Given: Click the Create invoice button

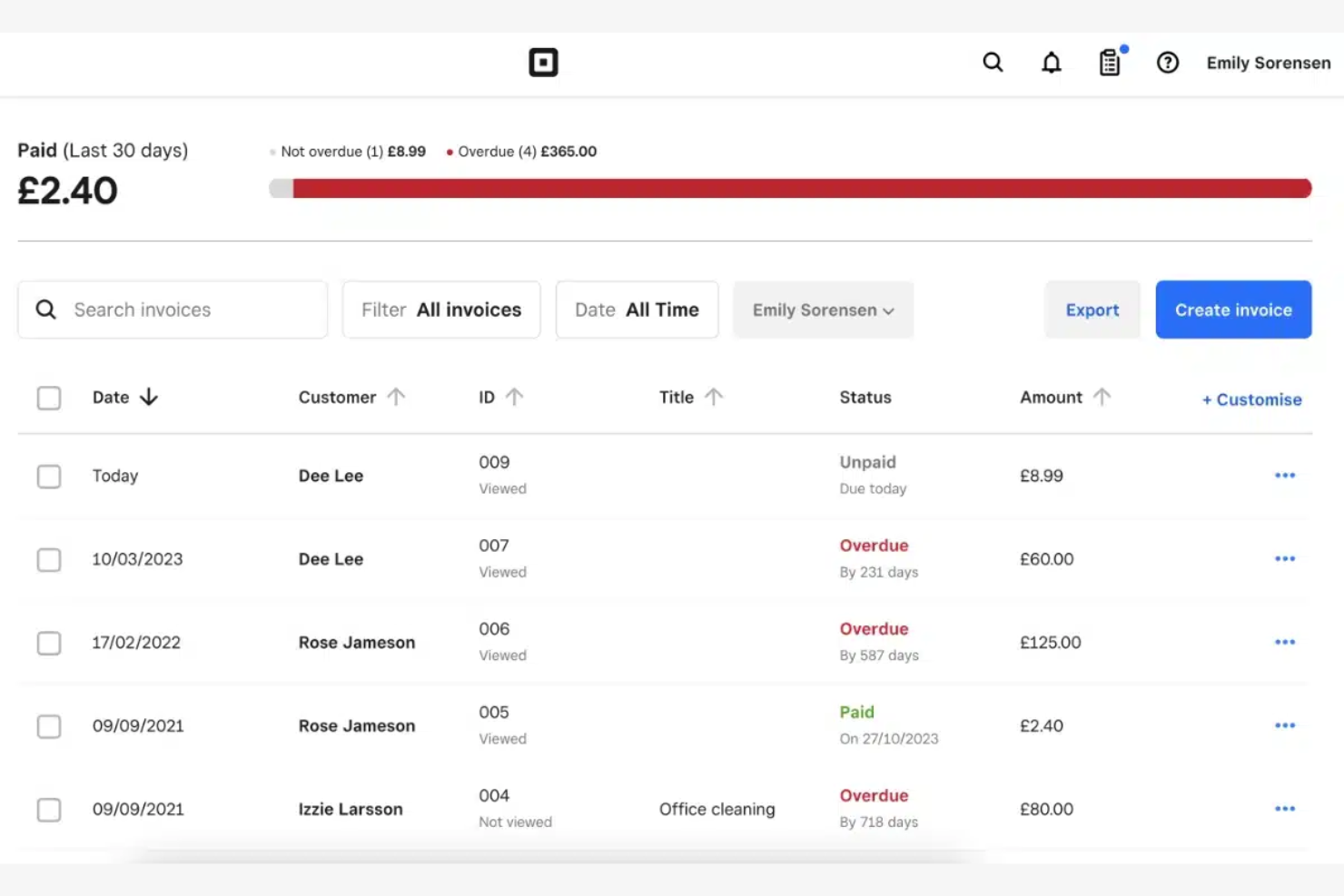Looking at the screenshot, I should pos(1233,310).
